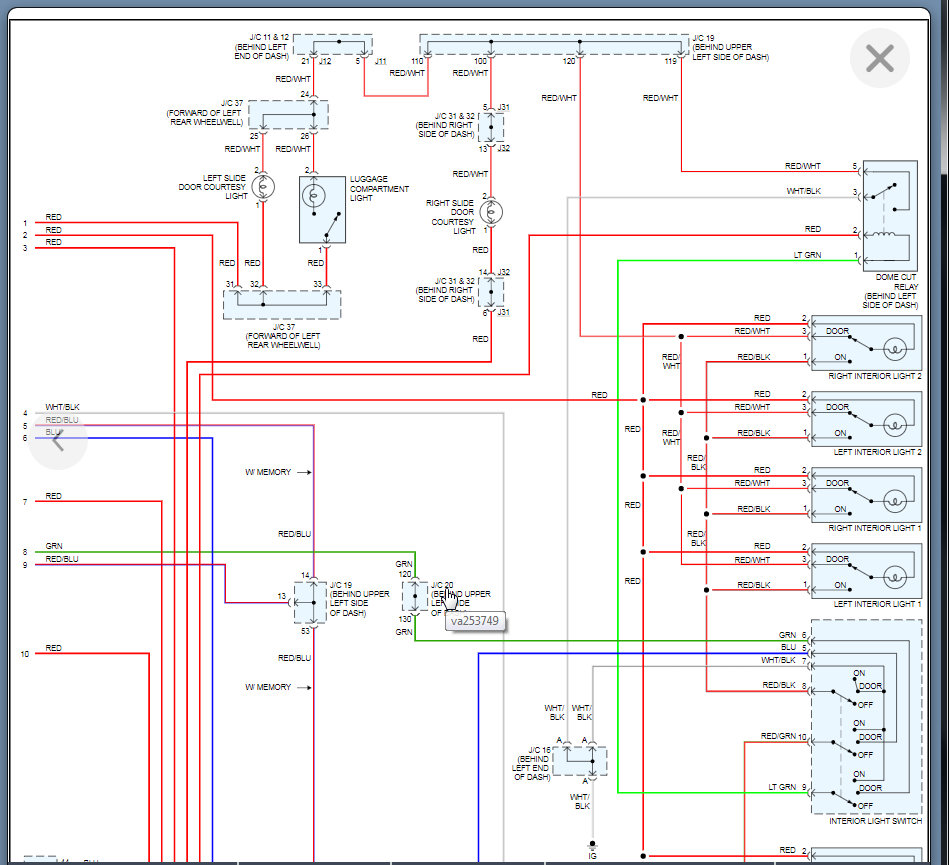Select the 'RIGHT INTERIOR LIGHT 1' label
Screen dimensions: 949x865
pos(875,528)
